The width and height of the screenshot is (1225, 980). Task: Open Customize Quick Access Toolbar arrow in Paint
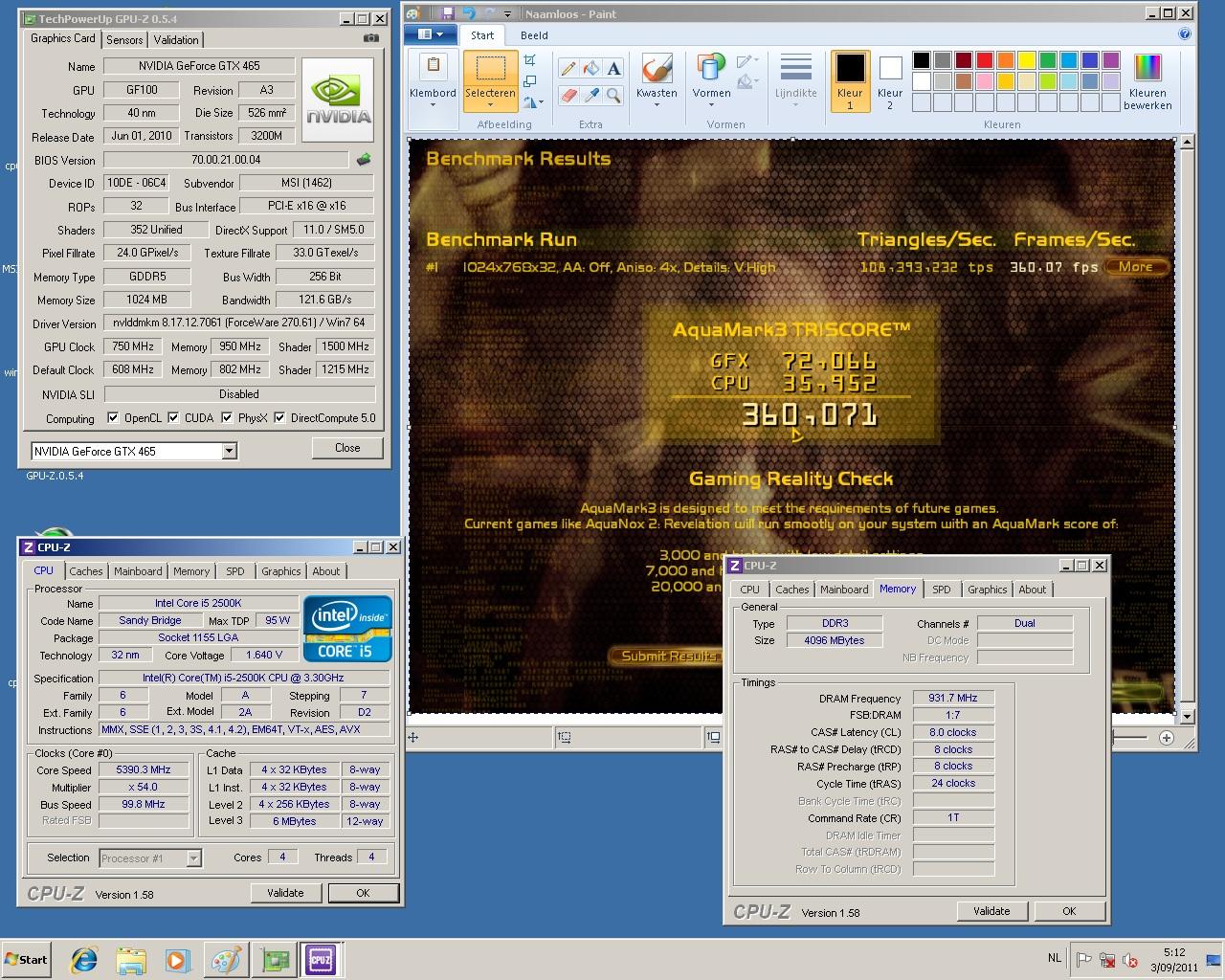508,14
